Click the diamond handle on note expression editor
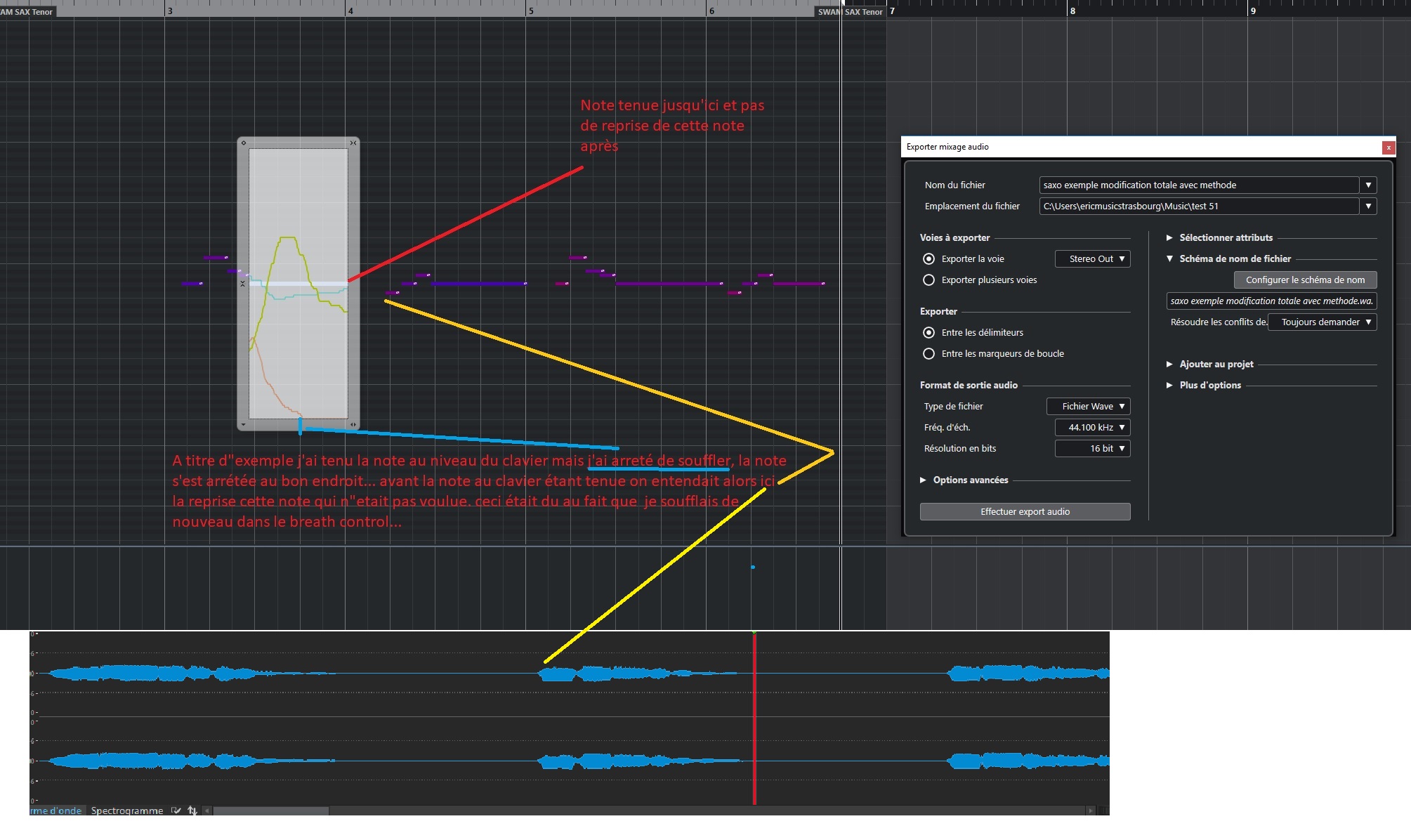This screenshot has height=840, width=1411. [x=244, y=143]
